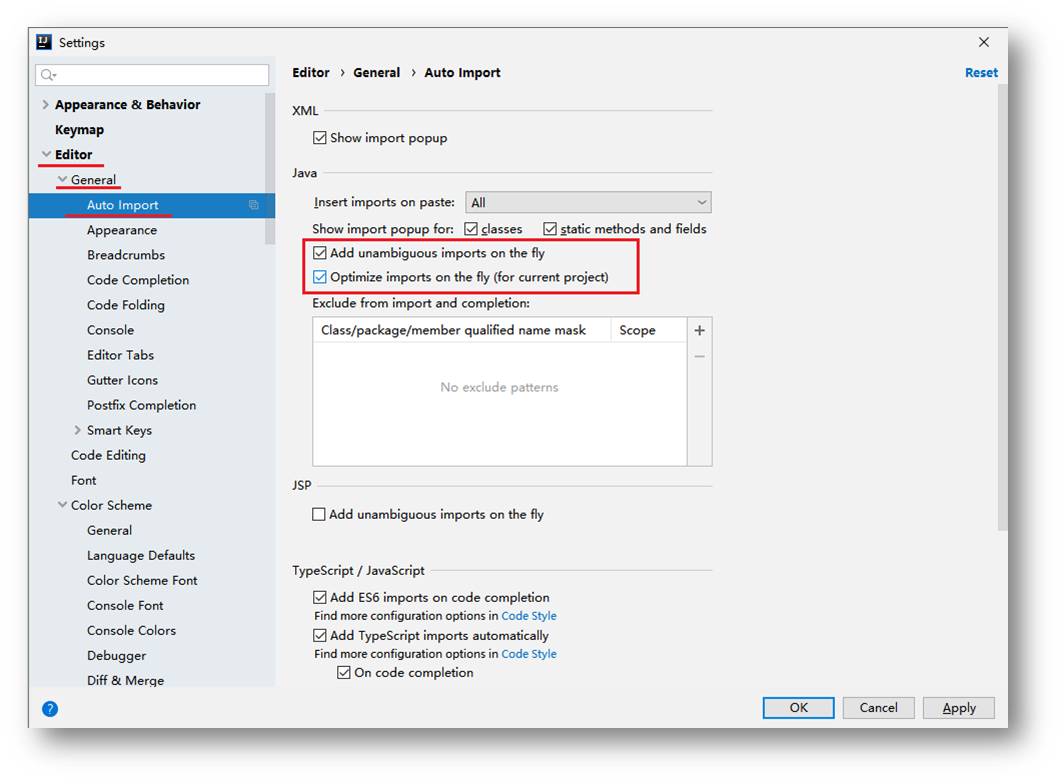Open Language Defaults settings page
1062x782 pixels.
(141, 556)
